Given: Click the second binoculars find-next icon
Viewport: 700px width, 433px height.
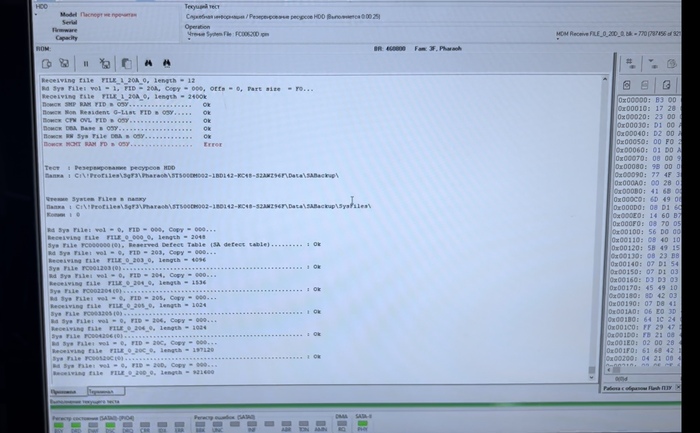Looking at the screenshot, I should [167, 63].
